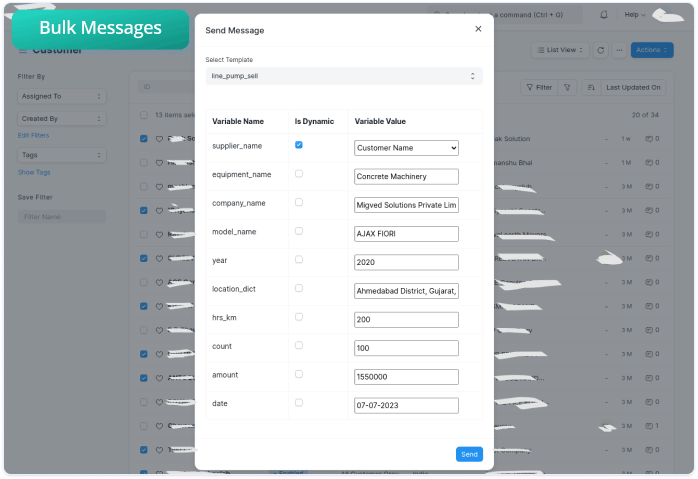Open the Select Template dropdown

pos(343,76)
